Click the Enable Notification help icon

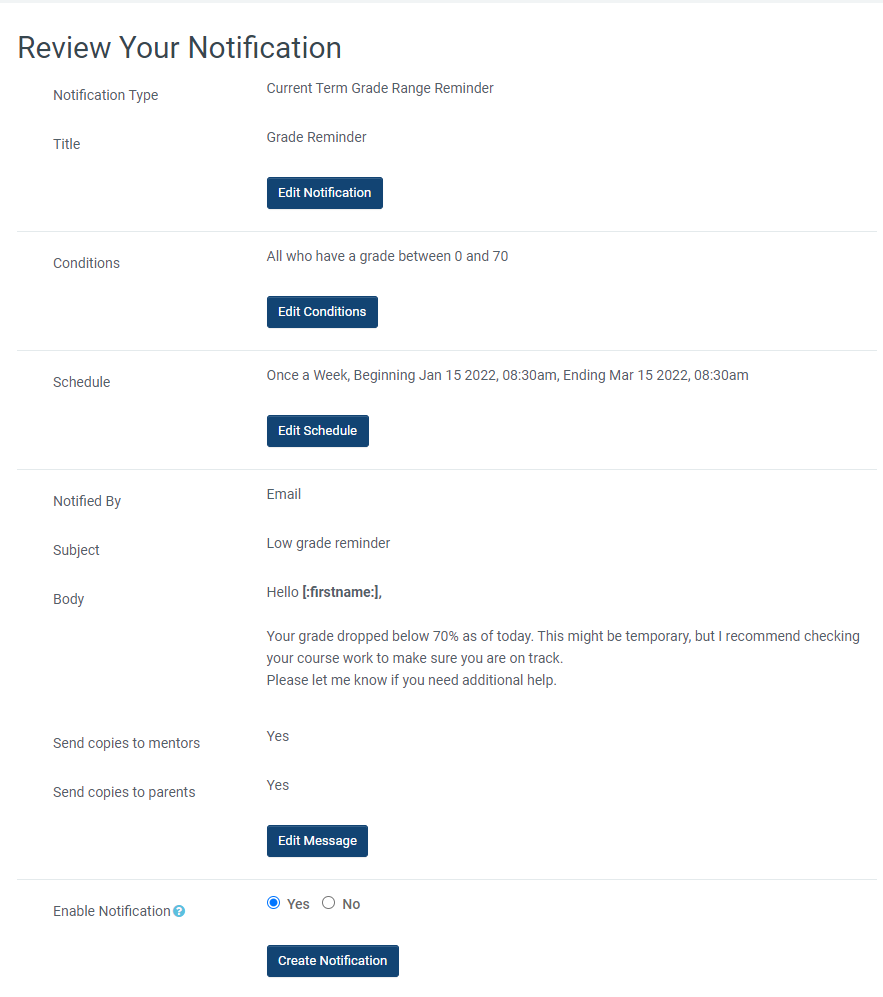179,911
